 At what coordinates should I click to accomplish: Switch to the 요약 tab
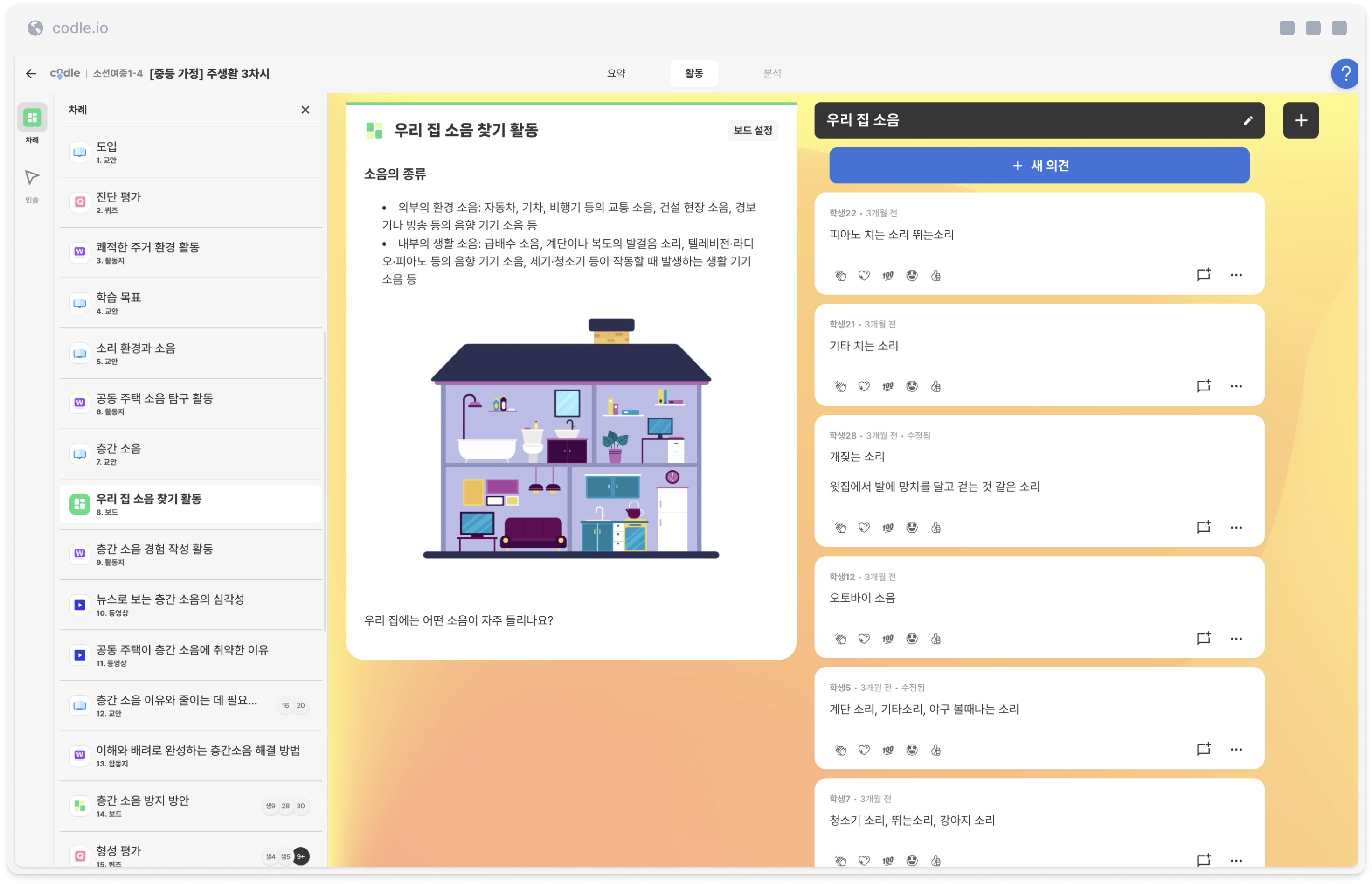point(616,74)
